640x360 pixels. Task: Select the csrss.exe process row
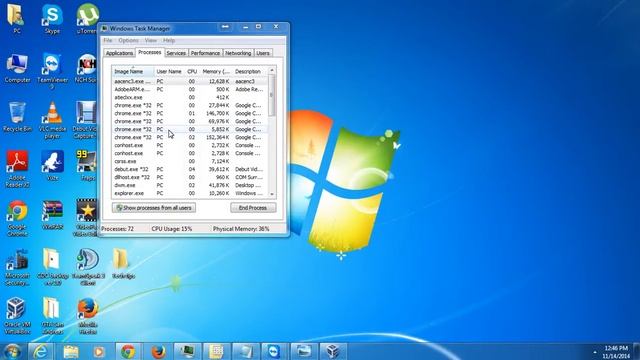190,161
